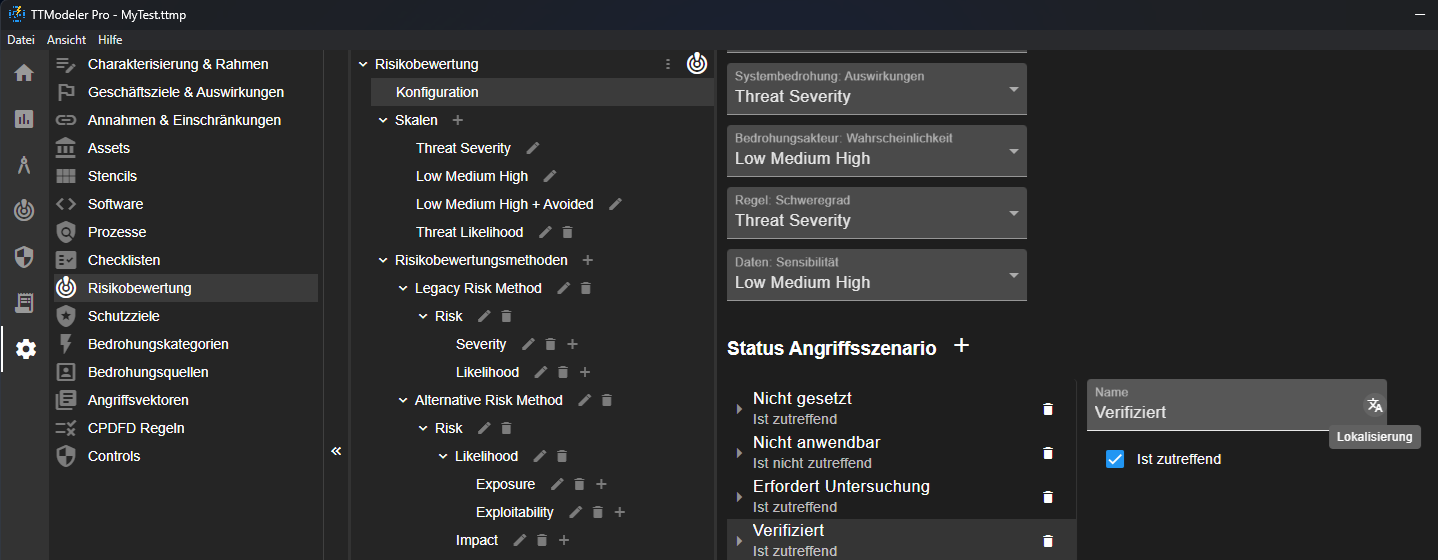This screenshot has width=1438, height=560.
Task: Add child to Severity item
Action: pos(573,344)
